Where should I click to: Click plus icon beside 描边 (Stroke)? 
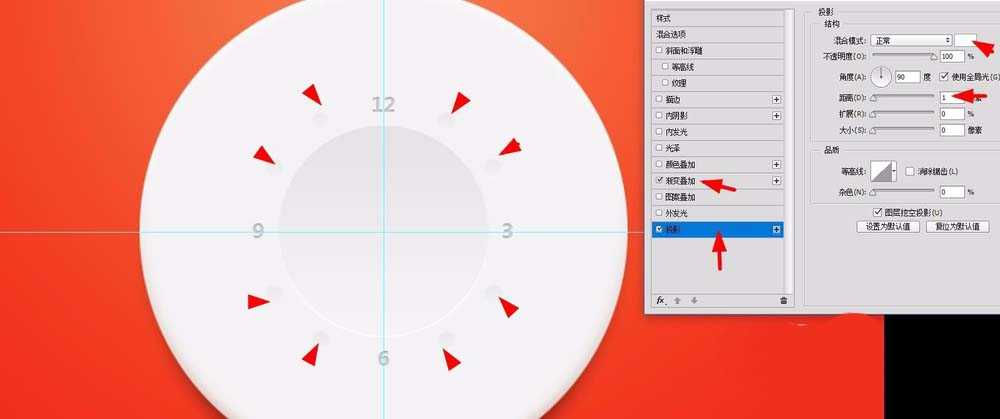[776, 99]
